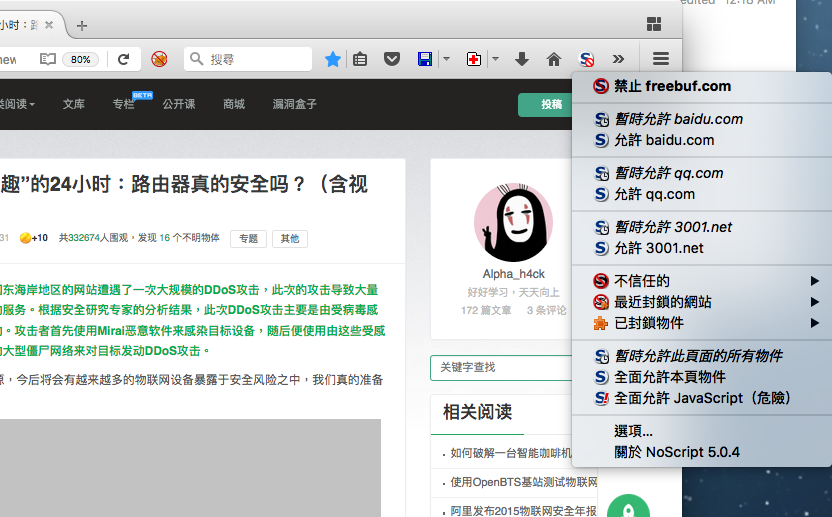Choose 允許 qq.com
The height and width of the screenshot is (517, 832).
pyautogui.click(x=702, y=194)
